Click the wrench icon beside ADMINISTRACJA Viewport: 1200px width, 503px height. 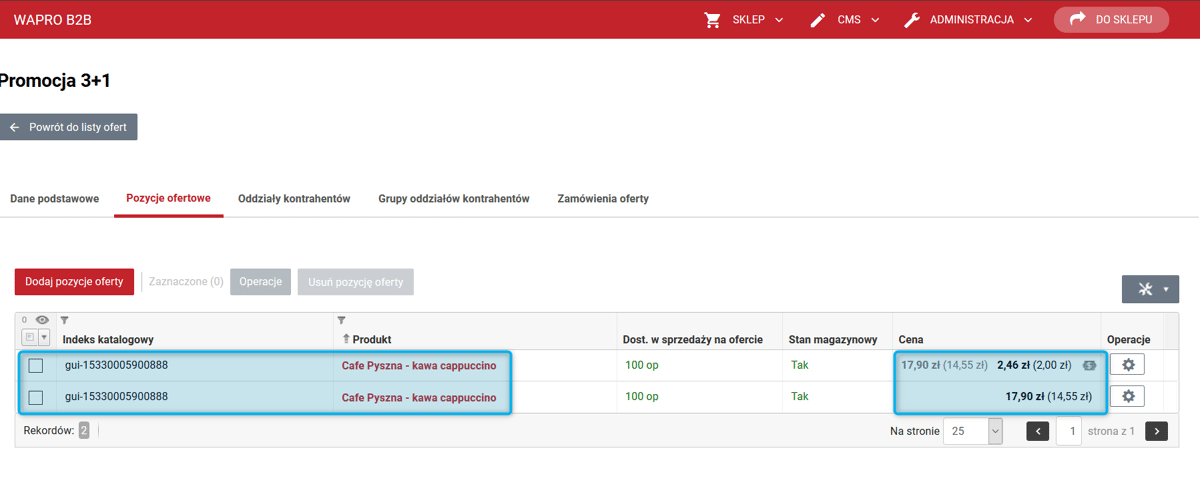[912, 20]
